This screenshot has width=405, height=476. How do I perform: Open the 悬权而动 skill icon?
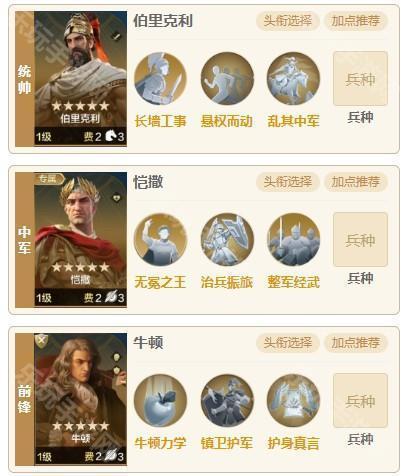coord(227,79)
